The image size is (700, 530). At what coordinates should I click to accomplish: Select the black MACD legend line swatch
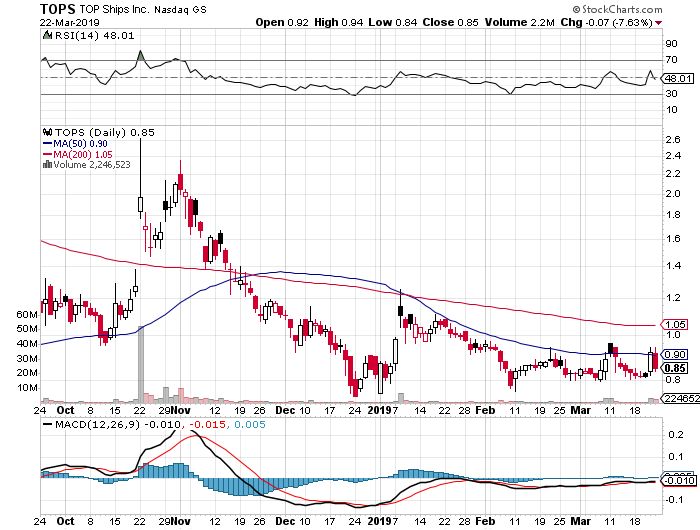(x=47, y=424)
